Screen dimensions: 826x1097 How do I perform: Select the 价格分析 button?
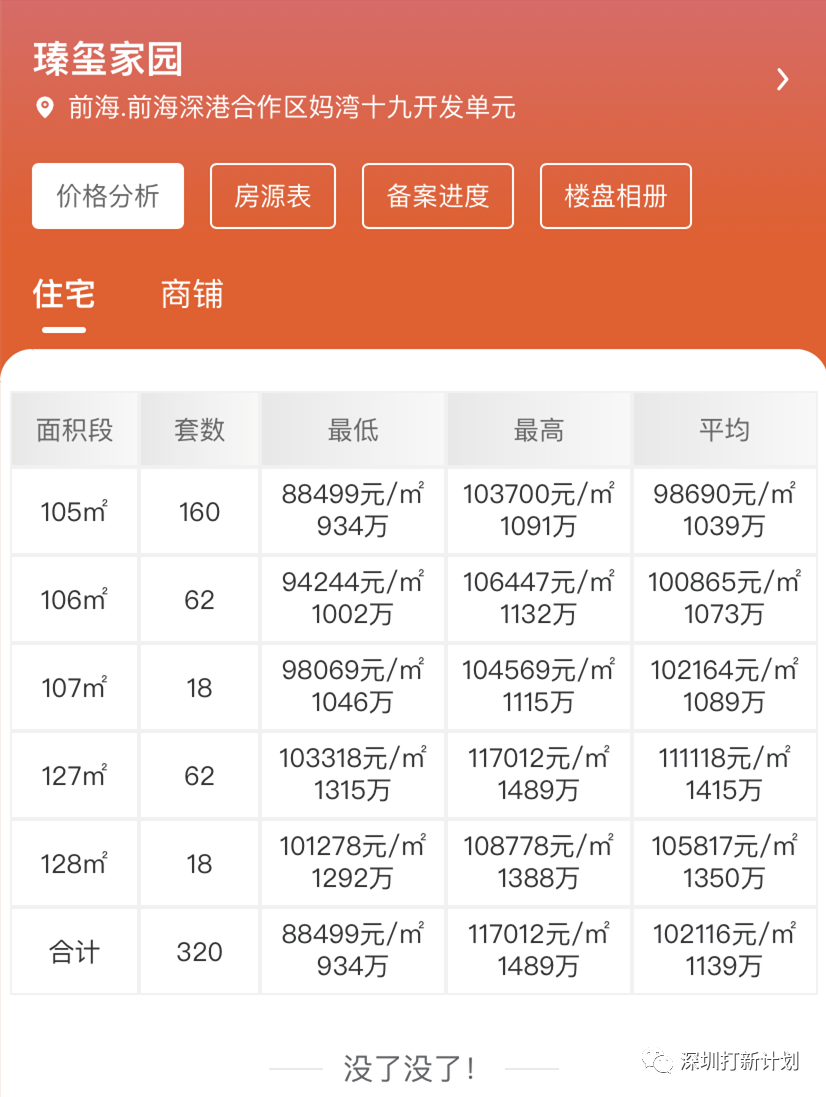108,196
